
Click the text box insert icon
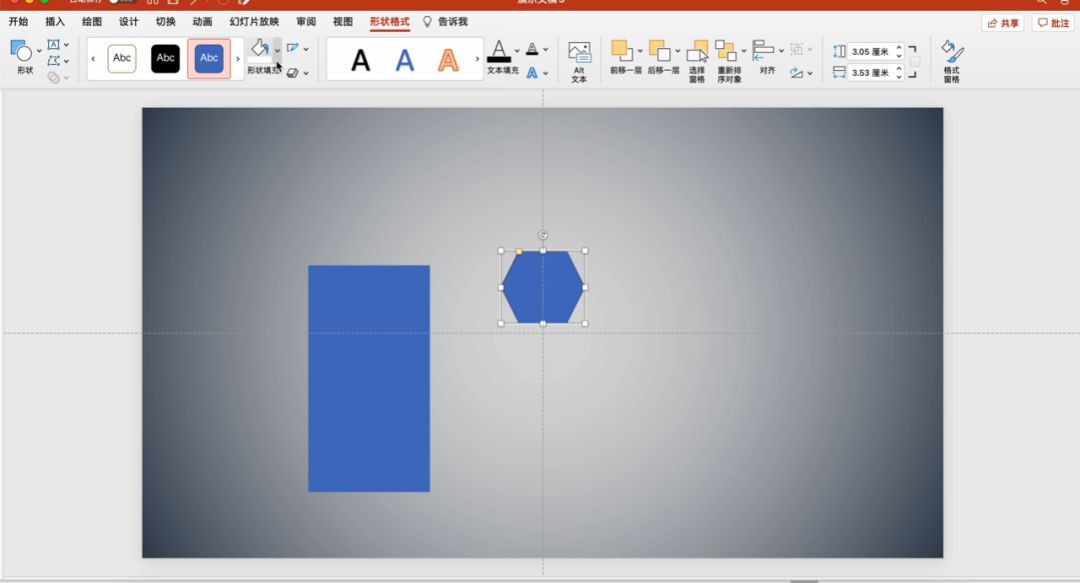53,45
